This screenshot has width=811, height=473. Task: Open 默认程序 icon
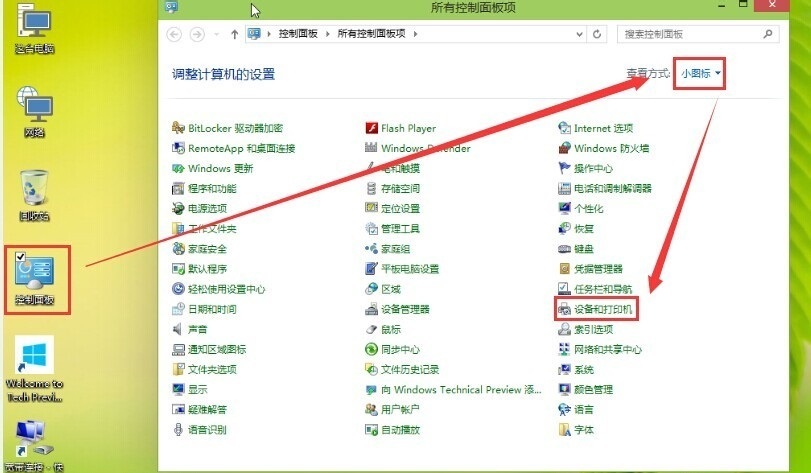tap(178, 269)
